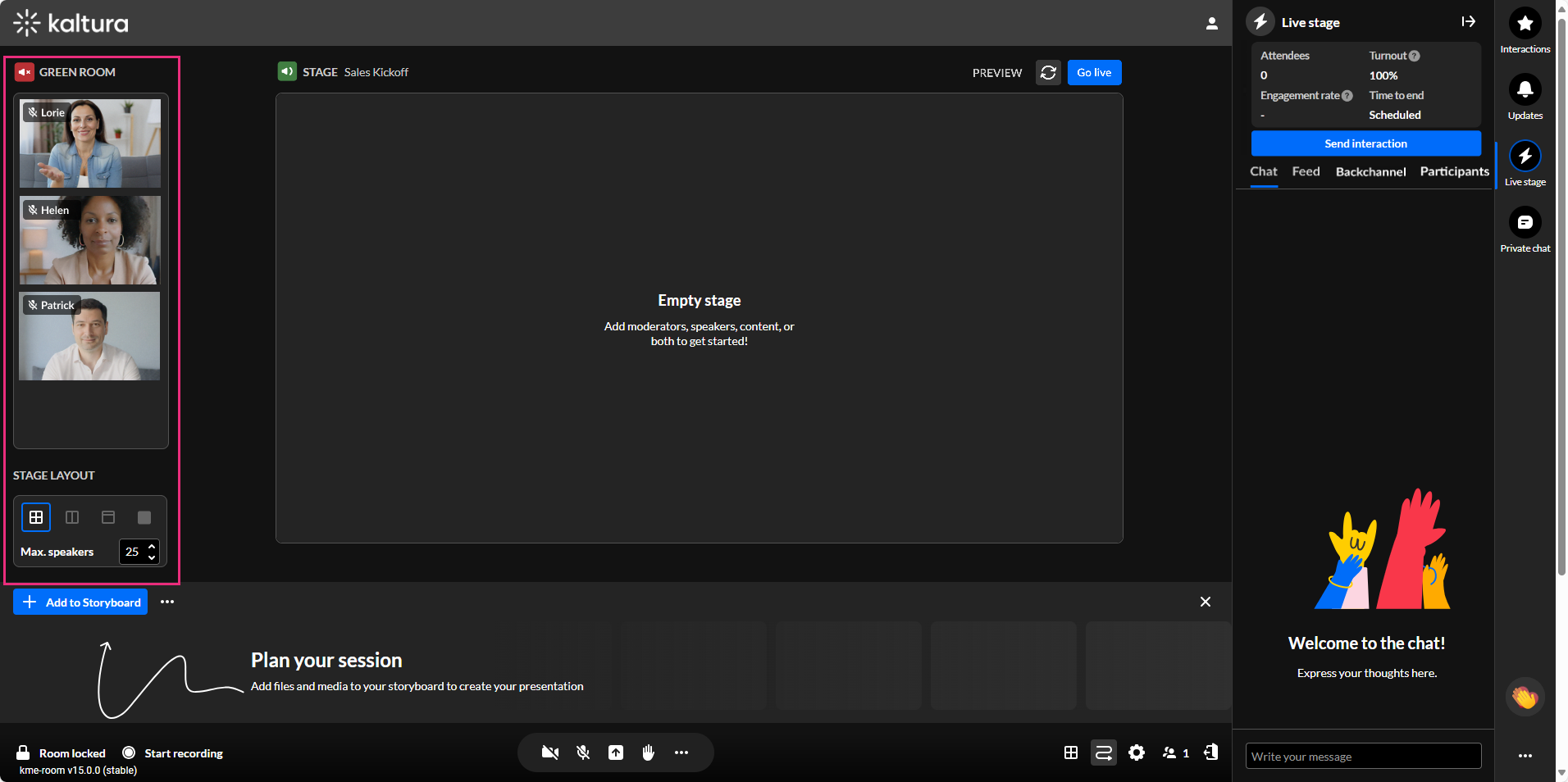Turn the camera on
Image resolution: width=1568 pixels, height=782 pixels.
click(x=550, y=752)
